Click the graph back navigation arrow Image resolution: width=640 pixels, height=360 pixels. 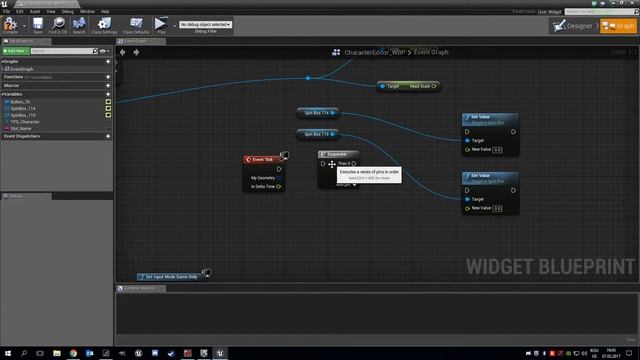pyautogui.click(x=122, y=52)
